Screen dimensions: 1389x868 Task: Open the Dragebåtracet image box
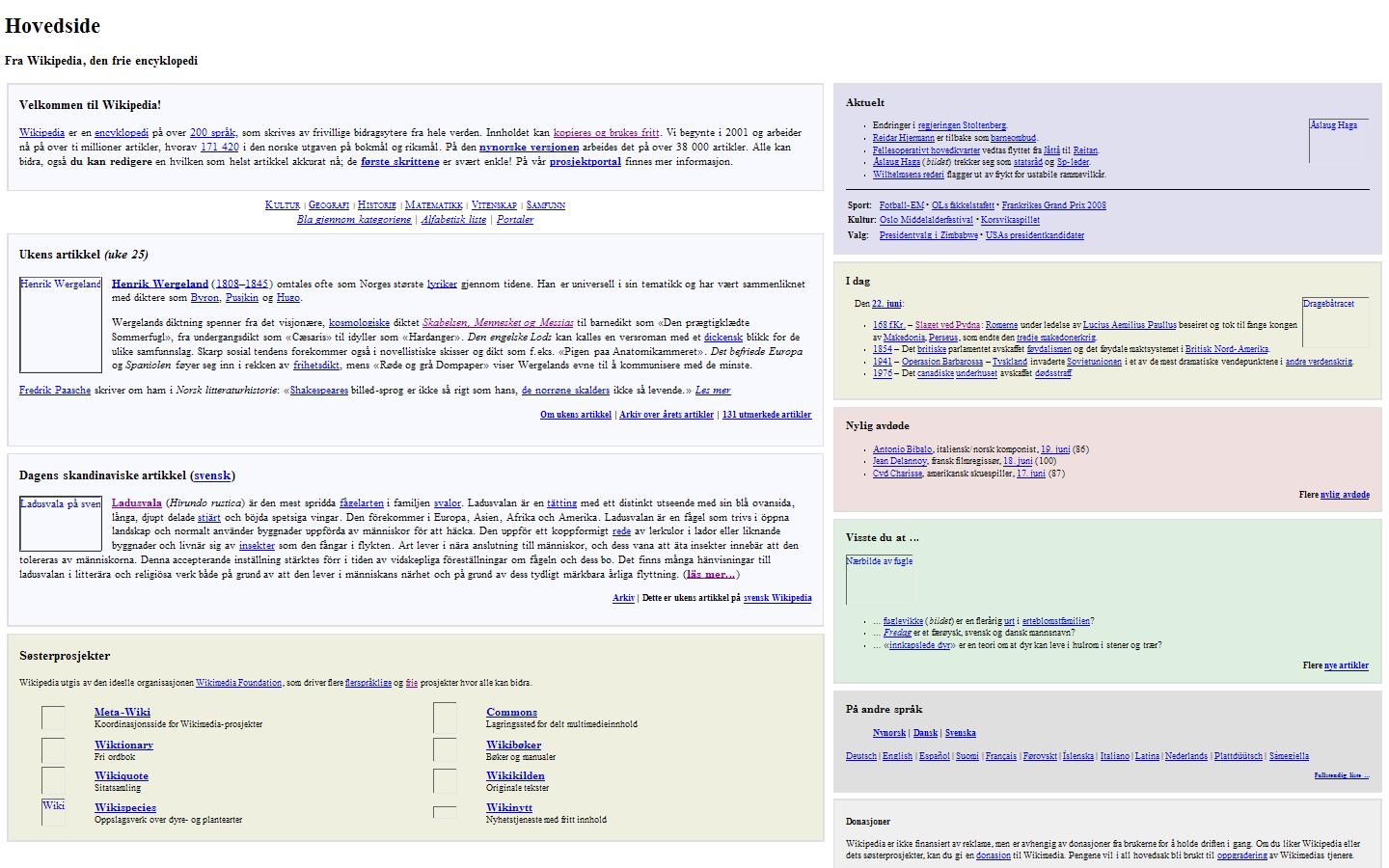click(x=1335, y=322)
